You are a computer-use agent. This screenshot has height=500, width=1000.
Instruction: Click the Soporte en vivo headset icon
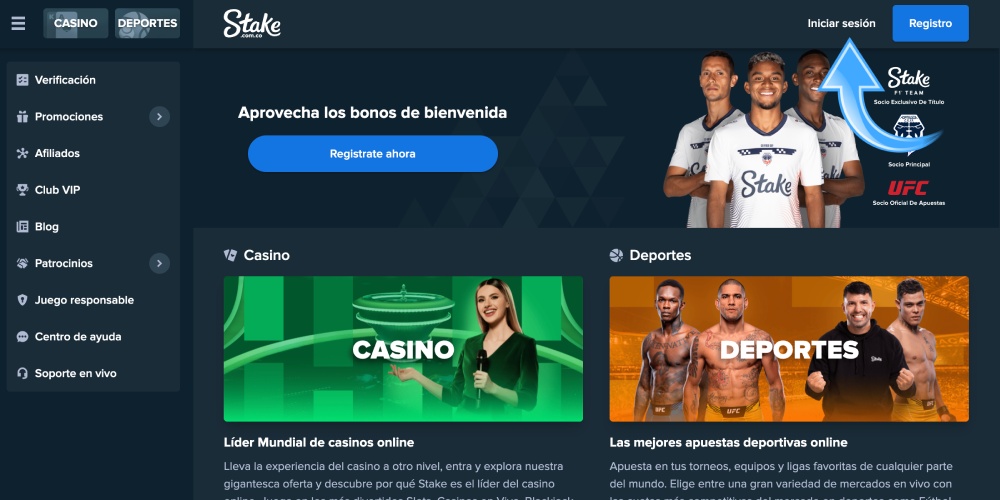coord(22,374)
